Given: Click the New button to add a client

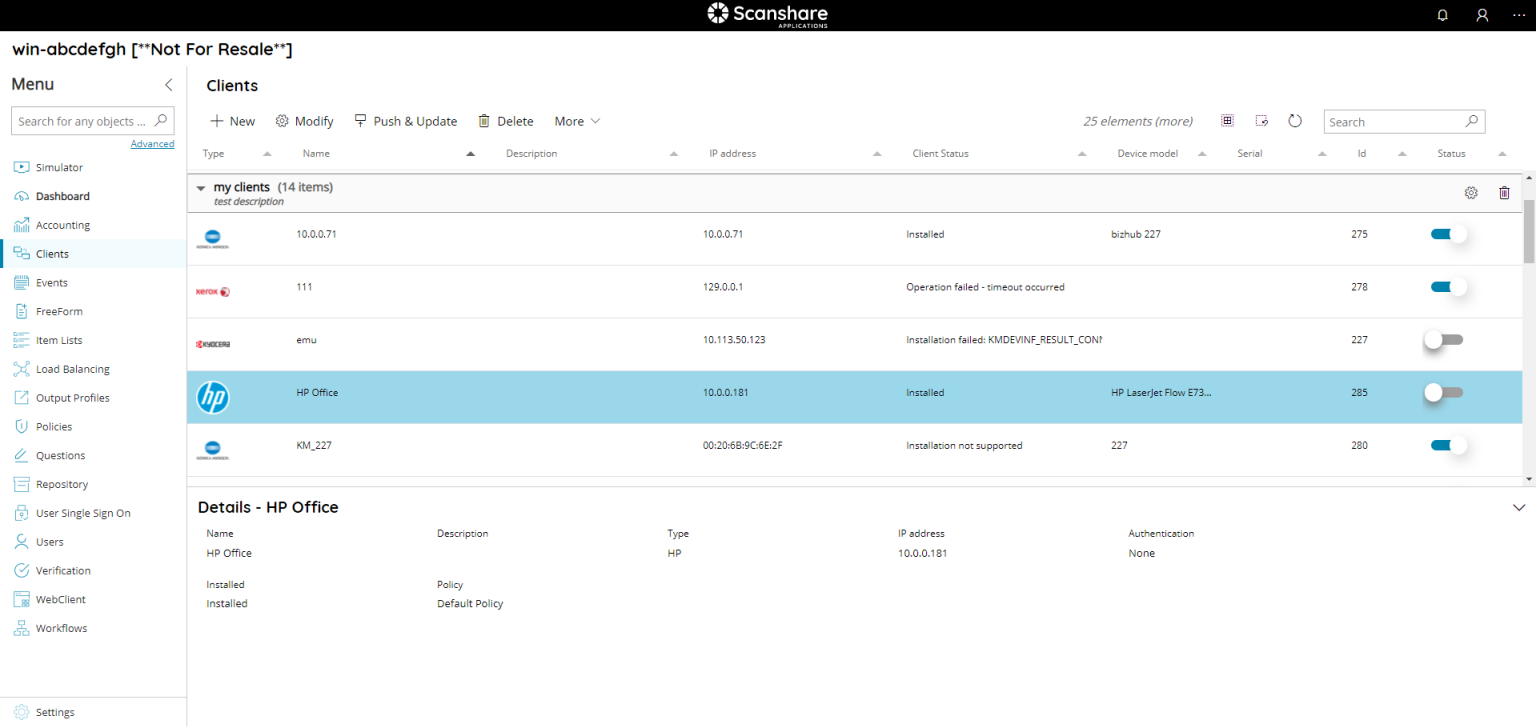Looking at the screenshot, I should coord(232,120).
